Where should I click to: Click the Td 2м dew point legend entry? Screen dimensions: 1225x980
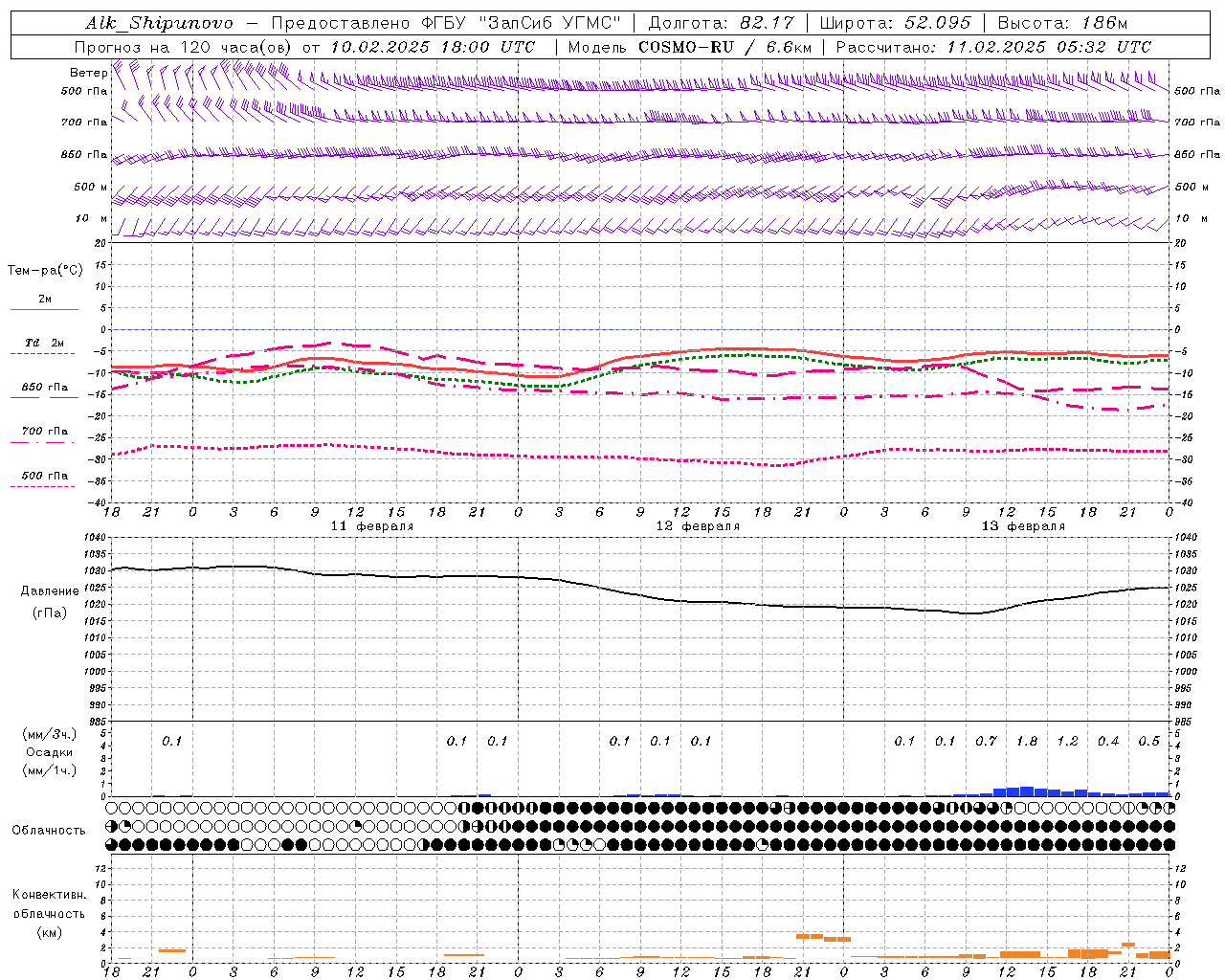[x=44, y=343]
